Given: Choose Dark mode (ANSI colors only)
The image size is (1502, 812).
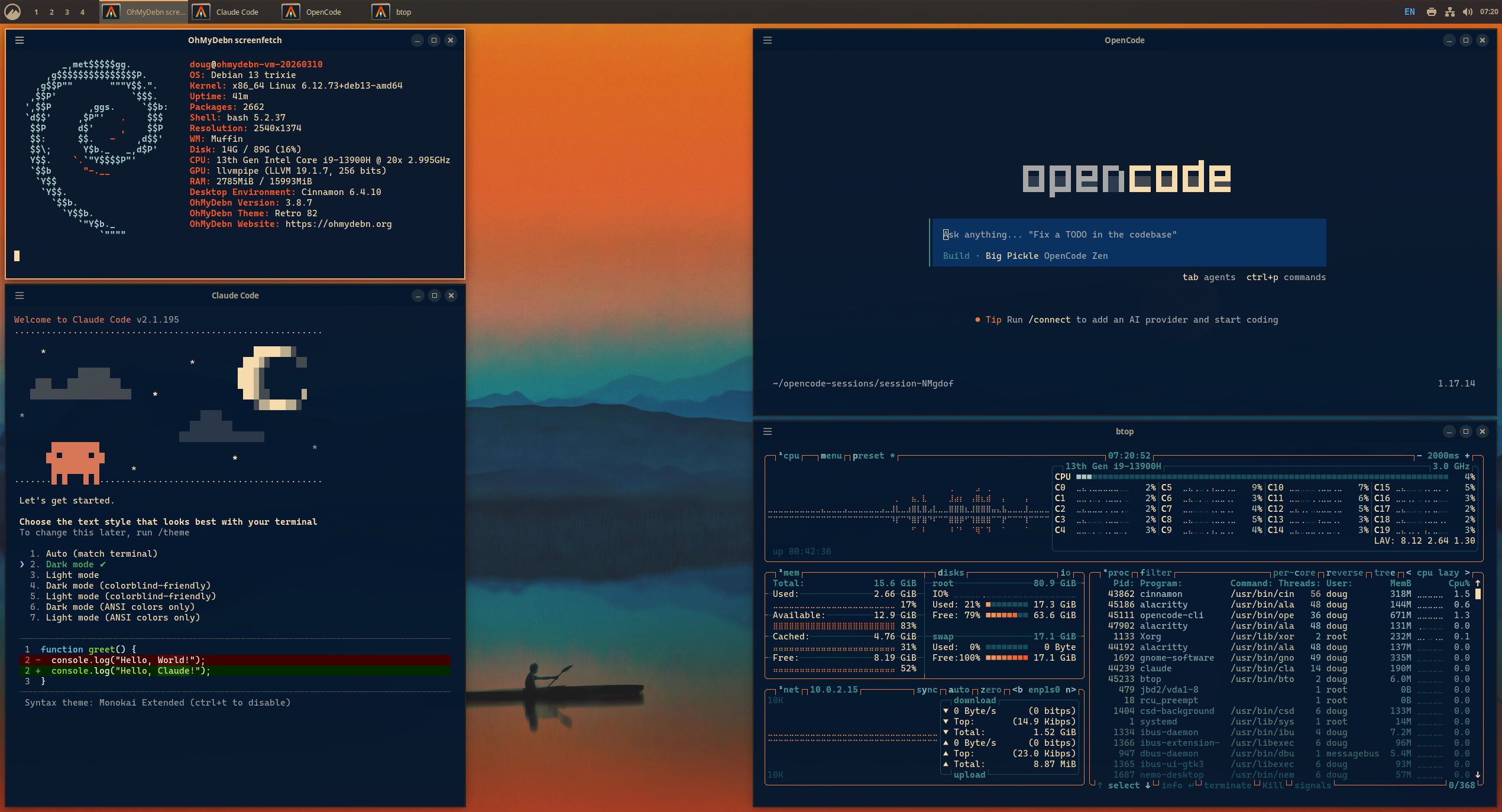Looking at the screenshot, I should pos(112,607).
